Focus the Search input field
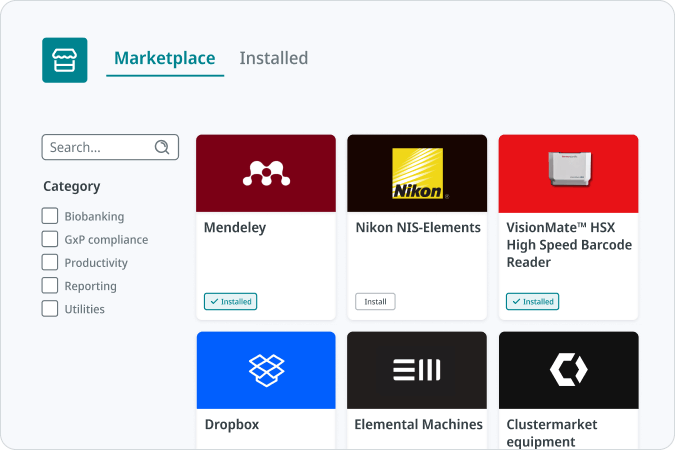The image size is (675, 450). pyautogui.click(x=110, y=147)
